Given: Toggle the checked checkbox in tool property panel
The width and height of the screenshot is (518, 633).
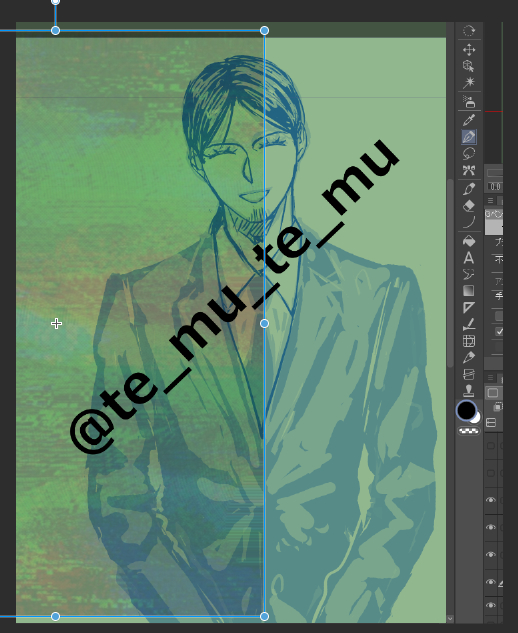Looking at the screenshot, I should pyautogui.click(x=499, y=331).
